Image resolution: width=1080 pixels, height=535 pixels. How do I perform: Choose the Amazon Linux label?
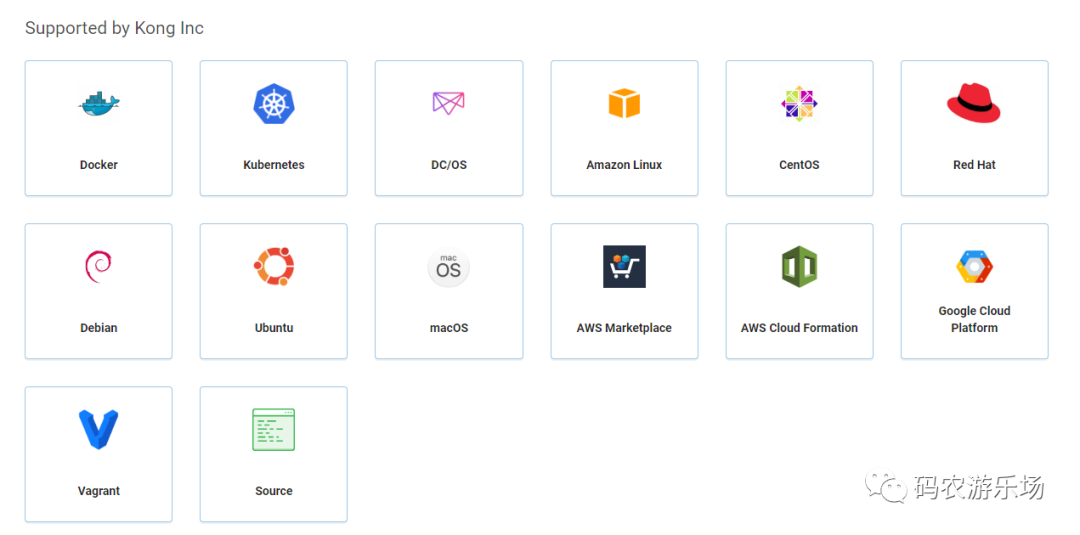[624, 165]
